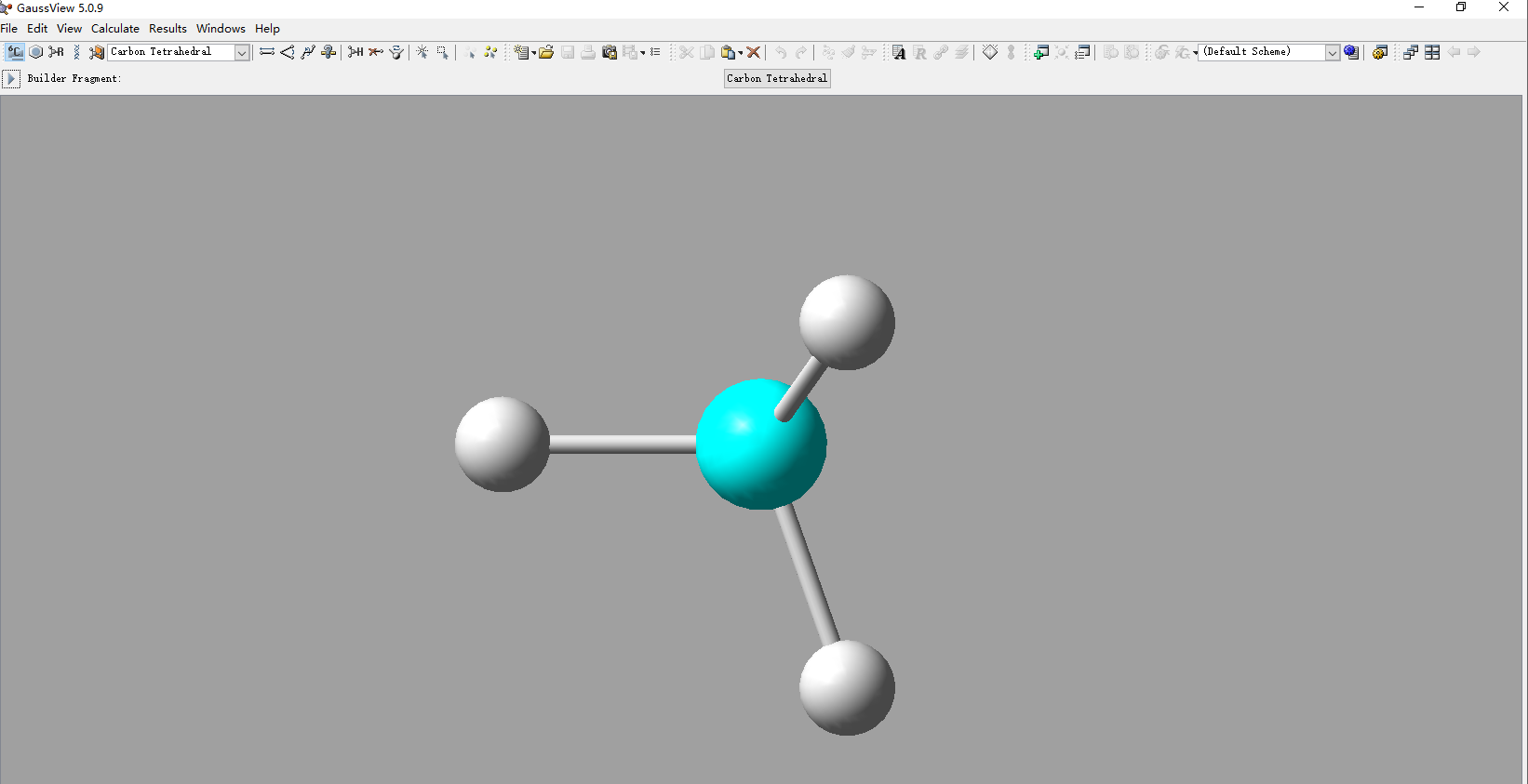Select the Ring Fragment tool

pos(36,52)
